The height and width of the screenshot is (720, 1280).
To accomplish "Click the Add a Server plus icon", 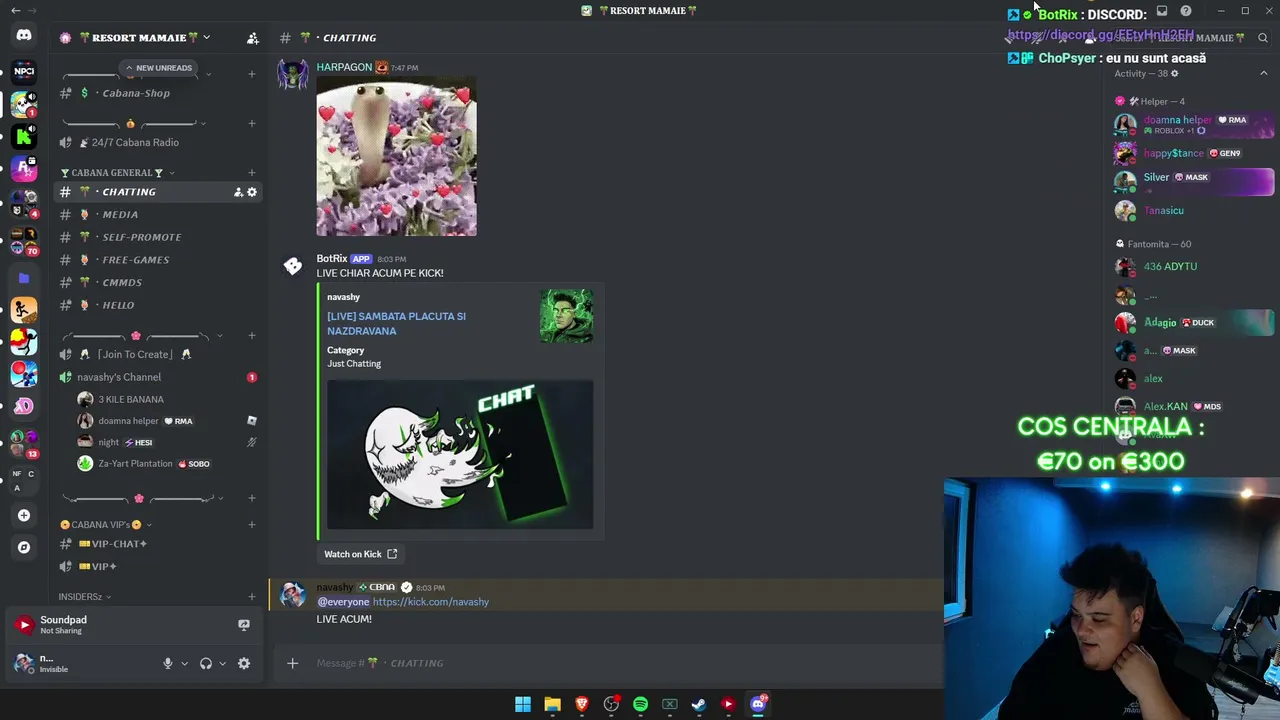I will point(24,515).
